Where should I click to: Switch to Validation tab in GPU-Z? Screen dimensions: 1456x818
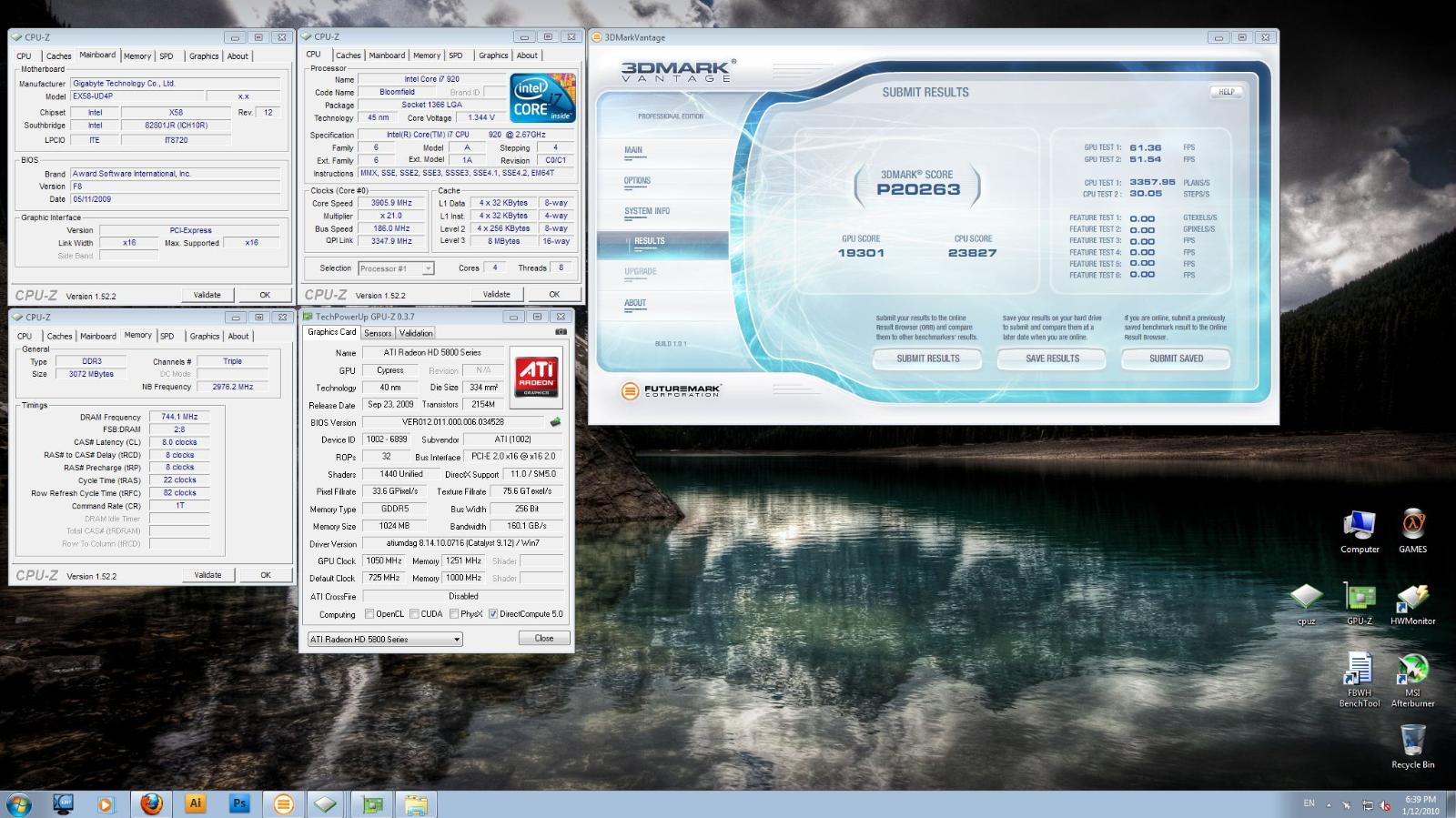(416, 333)
